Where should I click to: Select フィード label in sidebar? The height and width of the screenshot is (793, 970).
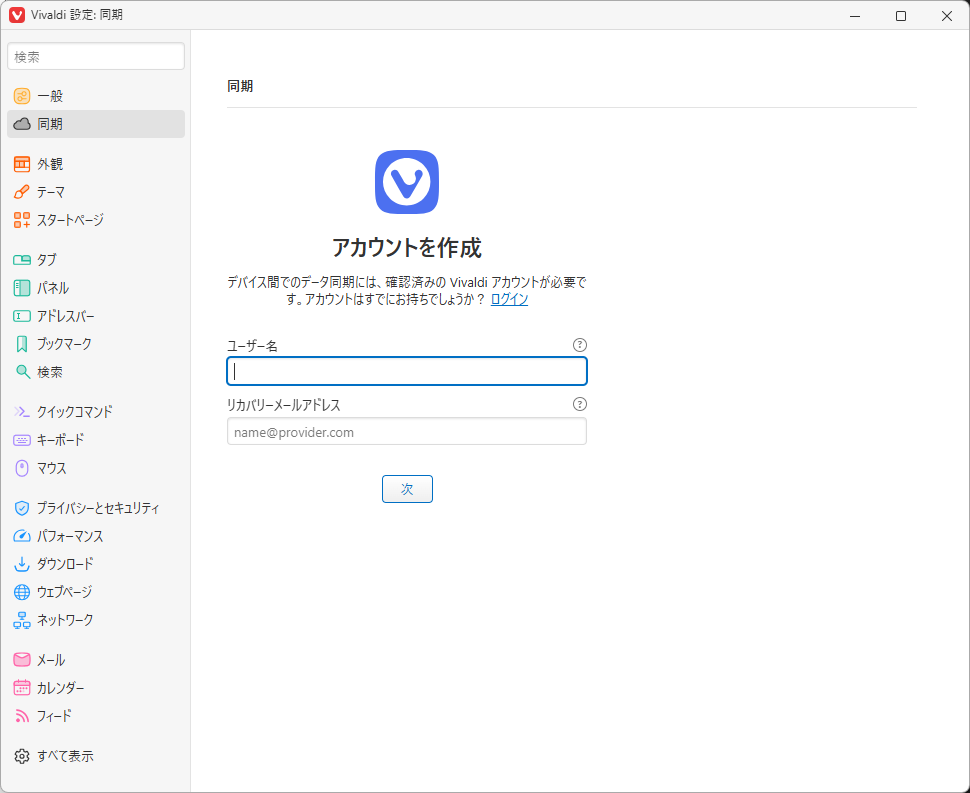click(x=54, y=716)
